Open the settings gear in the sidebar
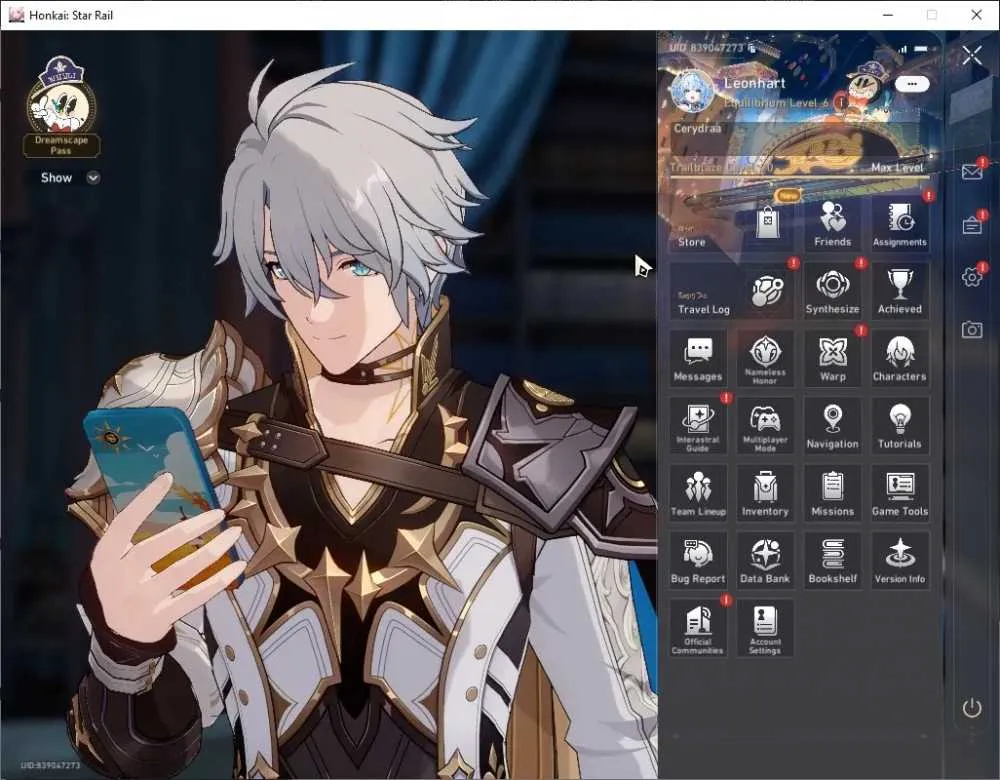Image resolution: width=1000 pixels, height=780 pixels. pos(972,277)
